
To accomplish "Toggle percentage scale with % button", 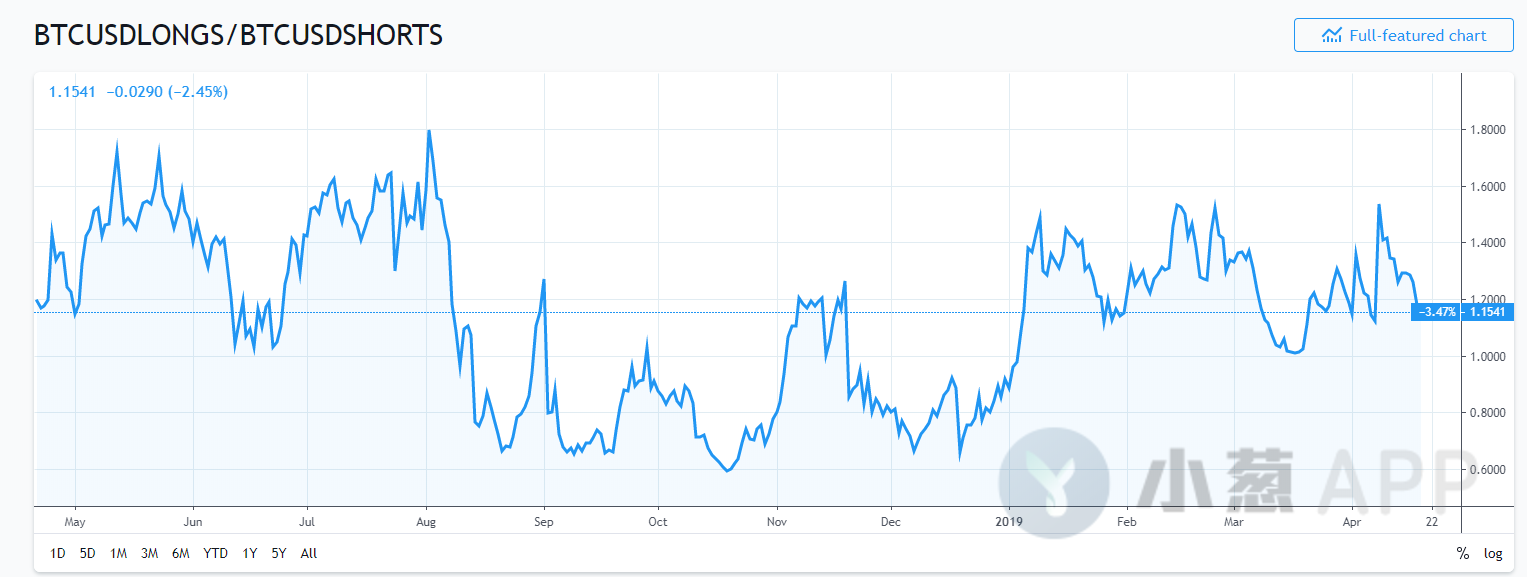I will [x=1462, y=553].
